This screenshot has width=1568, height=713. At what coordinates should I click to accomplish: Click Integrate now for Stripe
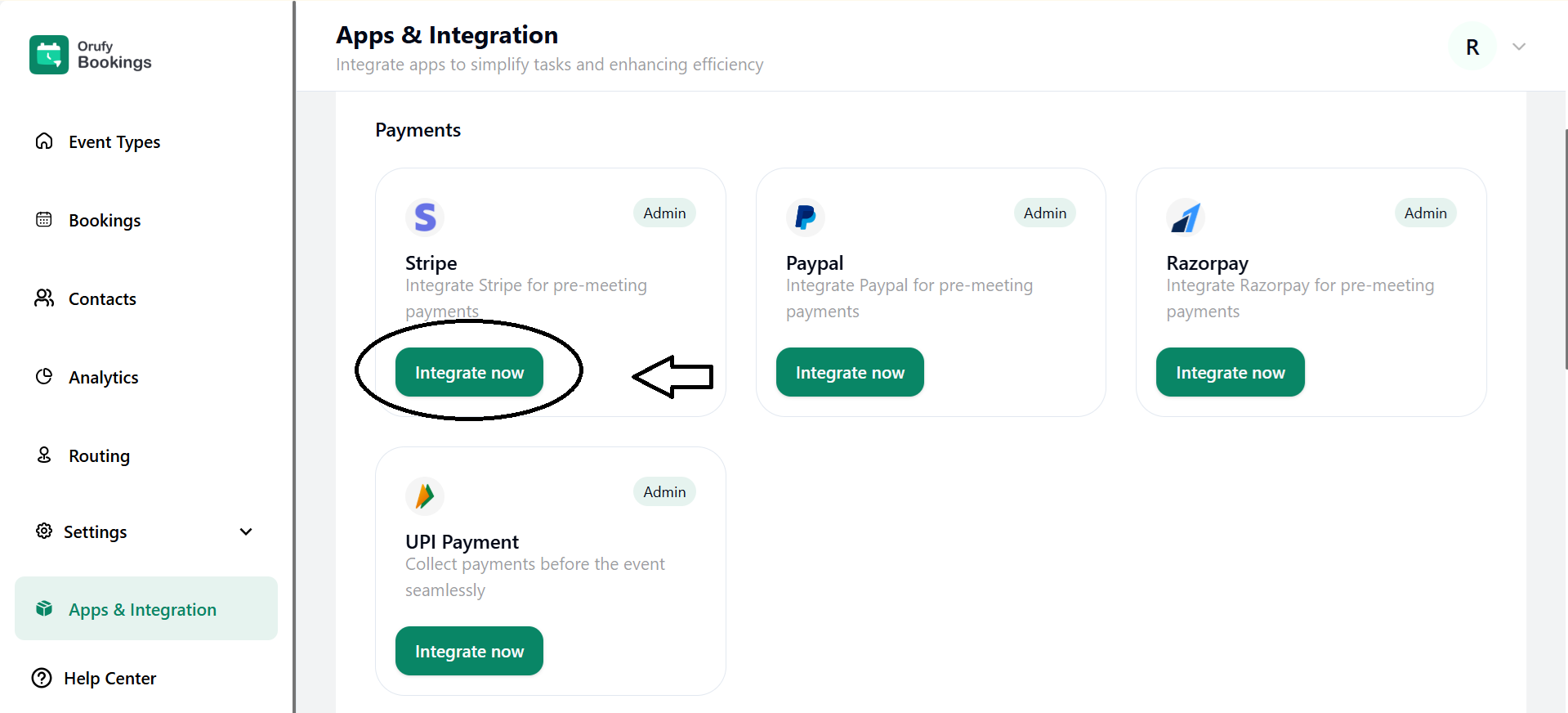pyautogui.click(x=469, y=372)
